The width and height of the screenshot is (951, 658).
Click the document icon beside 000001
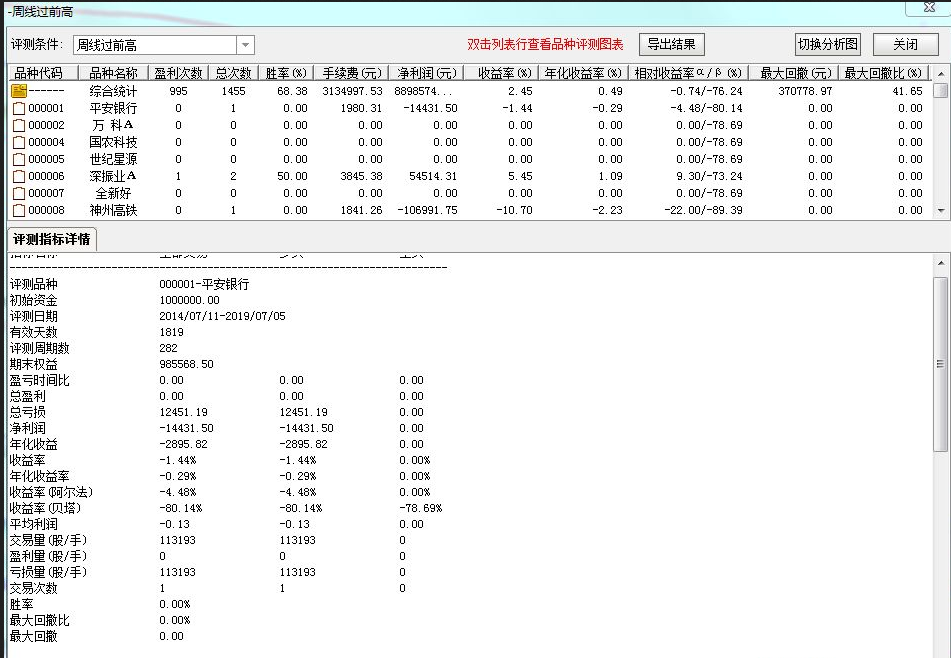tap(19, 108)
